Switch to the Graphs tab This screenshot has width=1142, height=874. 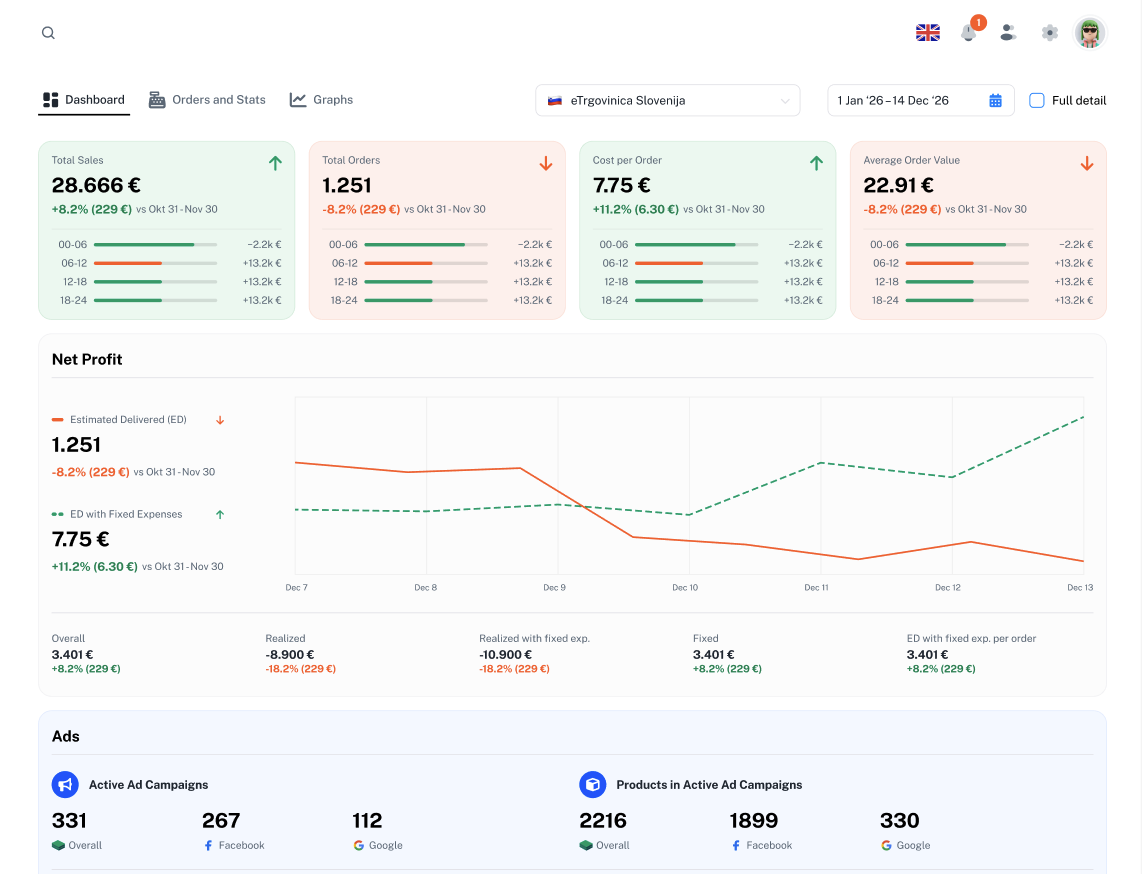[x=321, y=100]
